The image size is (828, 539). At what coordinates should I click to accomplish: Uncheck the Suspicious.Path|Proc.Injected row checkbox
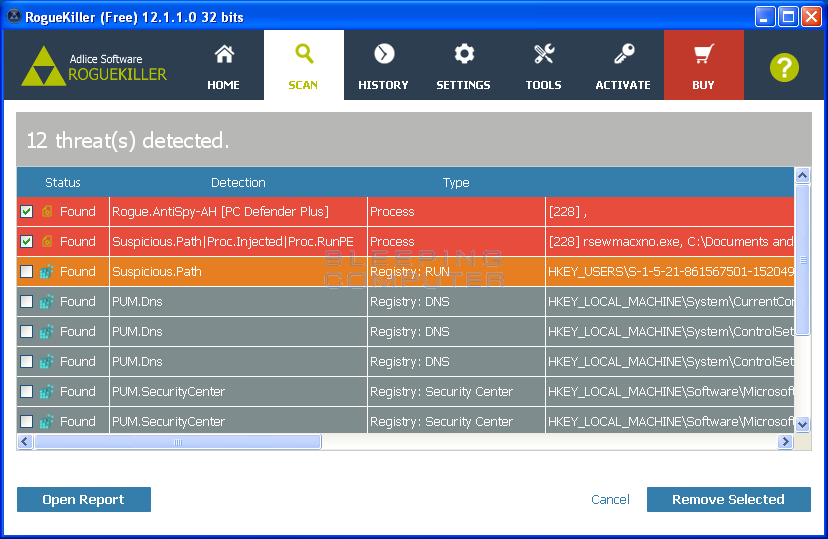(26, 242)
